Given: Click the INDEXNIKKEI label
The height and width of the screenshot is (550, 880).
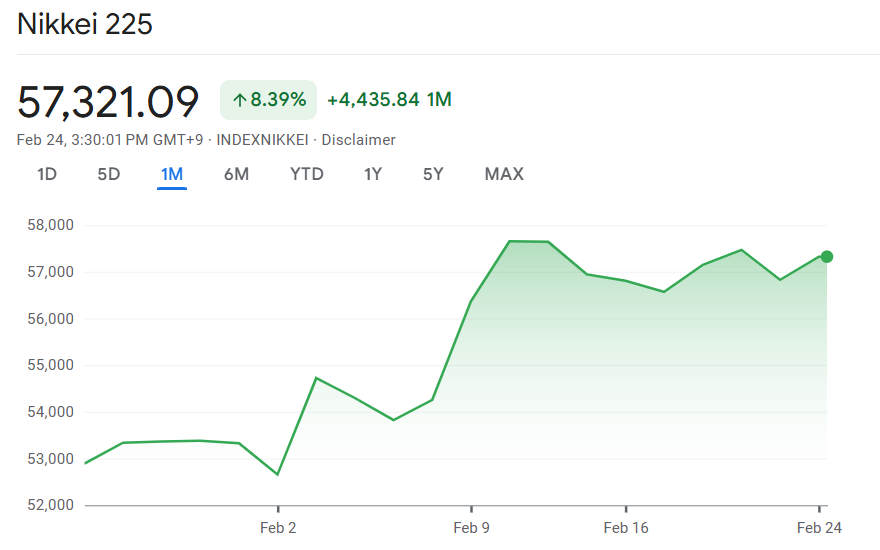Looking at the screenshot, I should click(263, 140).
